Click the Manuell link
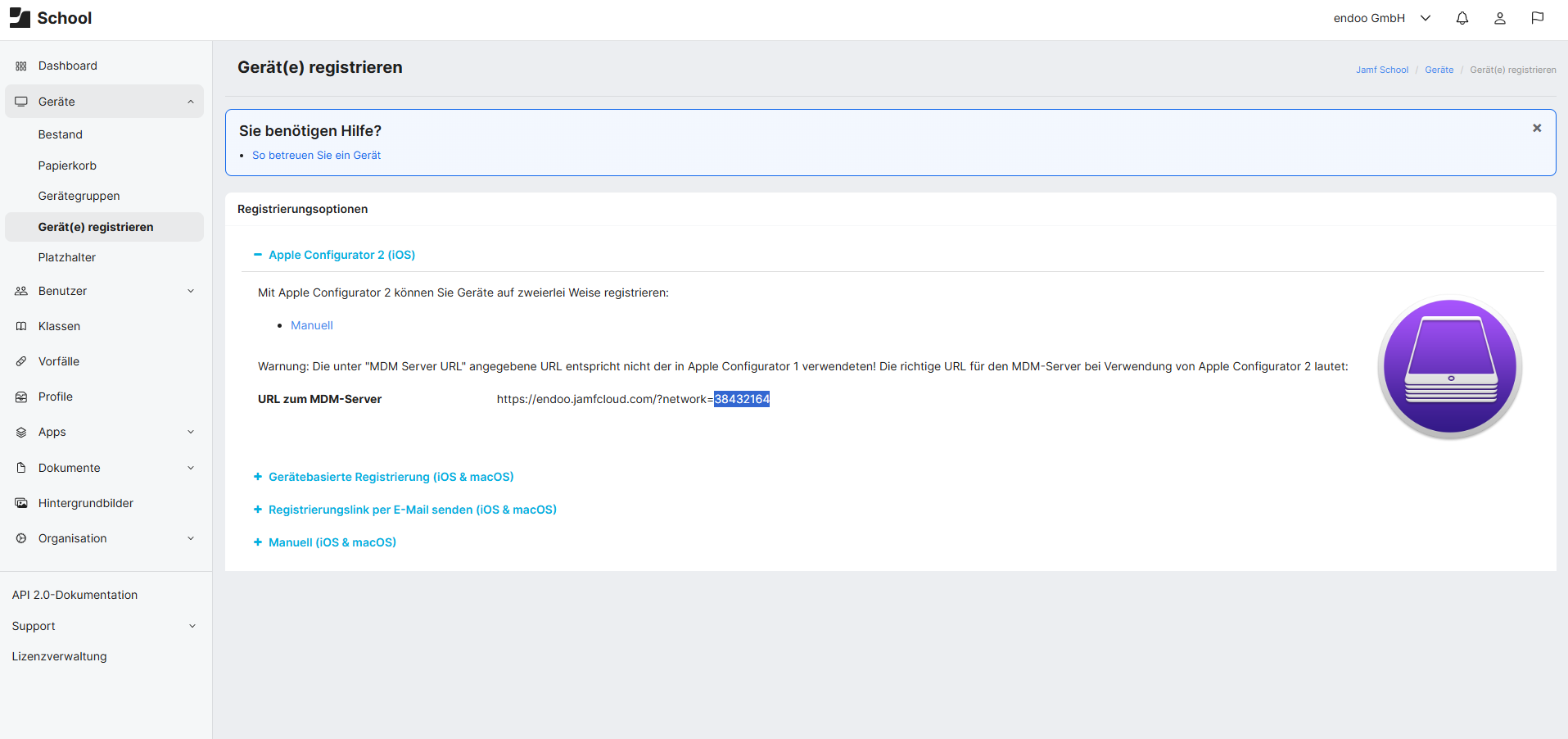Viewport: 1568px width, 739px height. click(312, 325)
